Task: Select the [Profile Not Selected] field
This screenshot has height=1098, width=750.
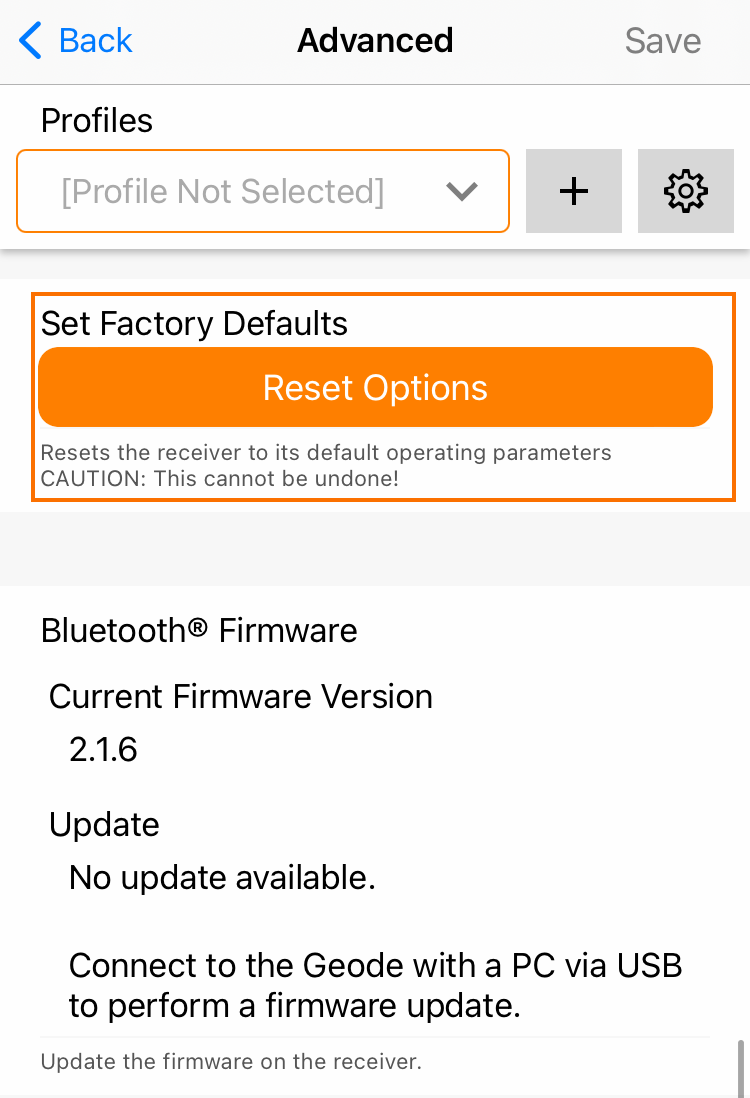Action: [222, 191]
